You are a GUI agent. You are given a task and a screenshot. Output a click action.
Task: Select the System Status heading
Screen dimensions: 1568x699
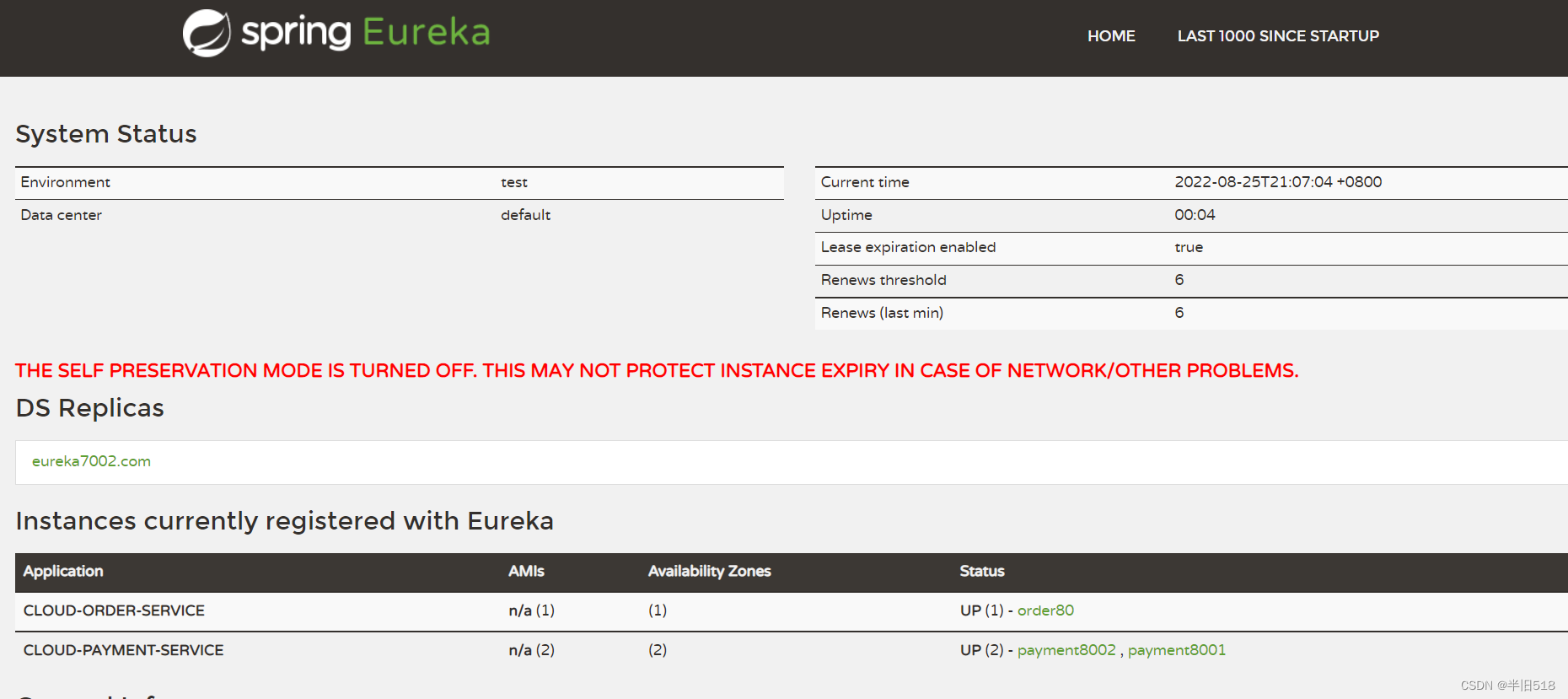pyautogui.click(x=106, y=134)
